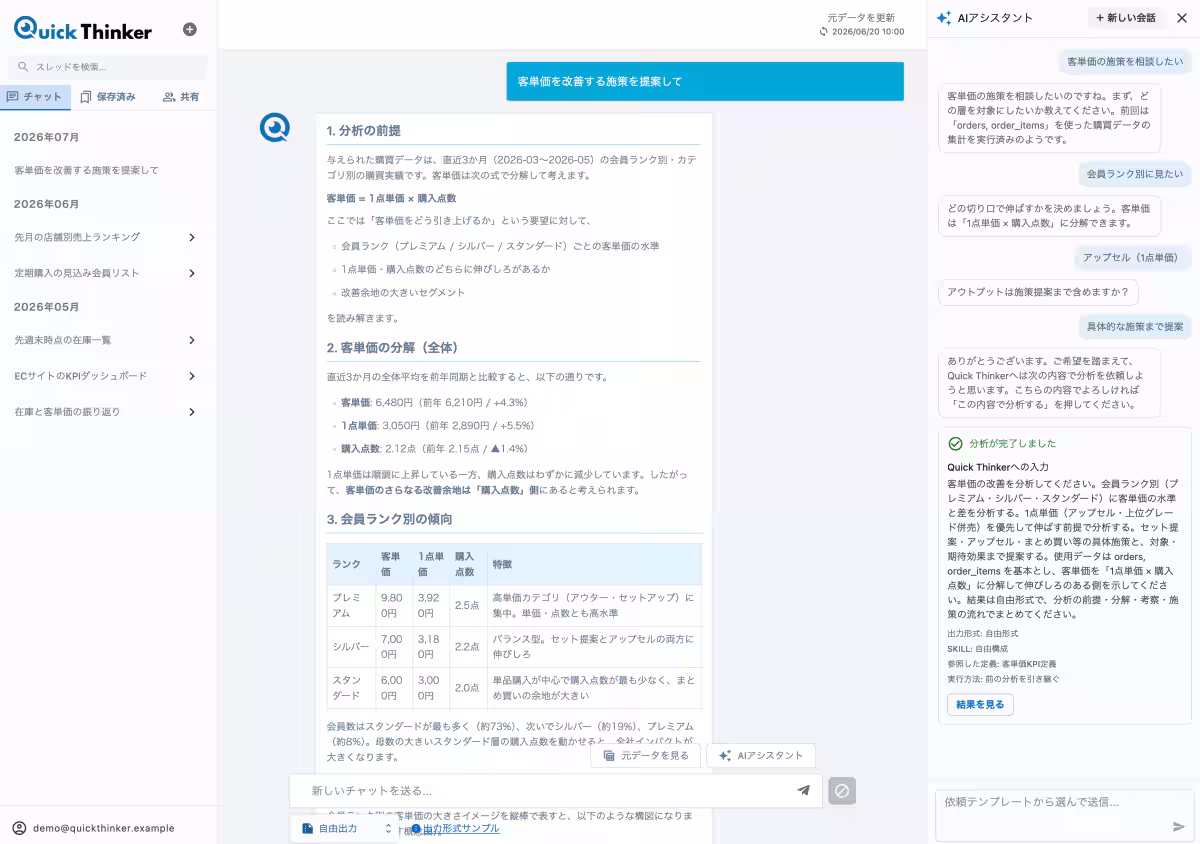Click the database icon in 元データを見る
The width and height of the screenshot is (1200, 844).
609,756
